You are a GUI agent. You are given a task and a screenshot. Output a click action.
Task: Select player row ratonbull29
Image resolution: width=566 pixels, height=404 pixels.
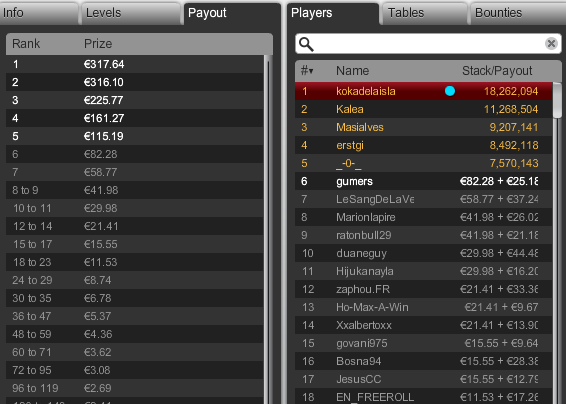(423, 235)
